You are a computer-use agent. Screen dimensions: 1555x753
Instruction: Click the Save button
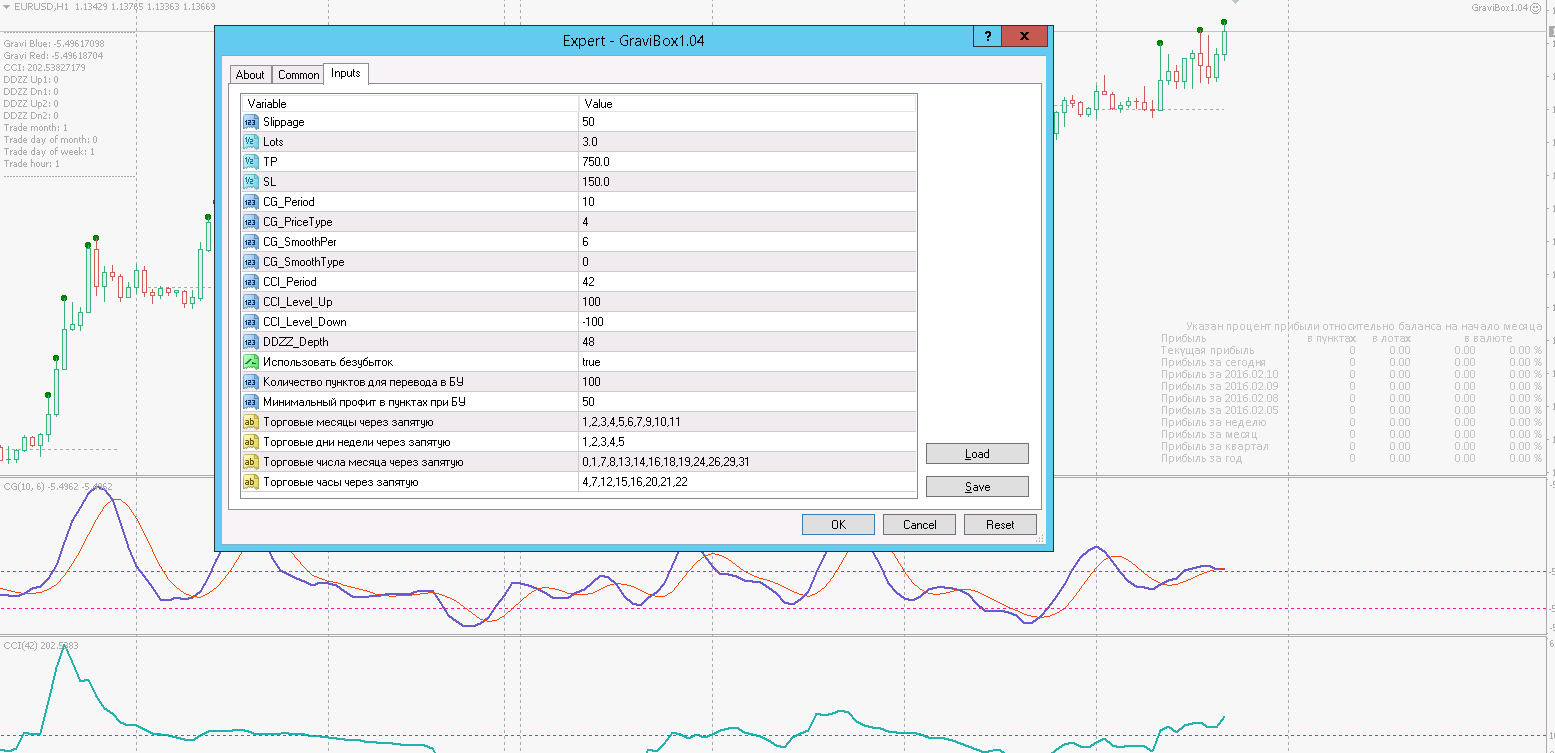pyautogui.click(x=977, y=487)
